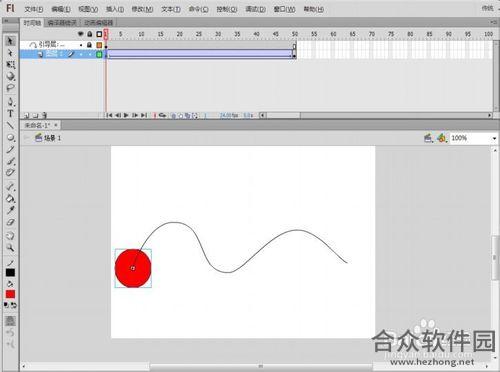Select the Pencil tool

click(10, 149)
